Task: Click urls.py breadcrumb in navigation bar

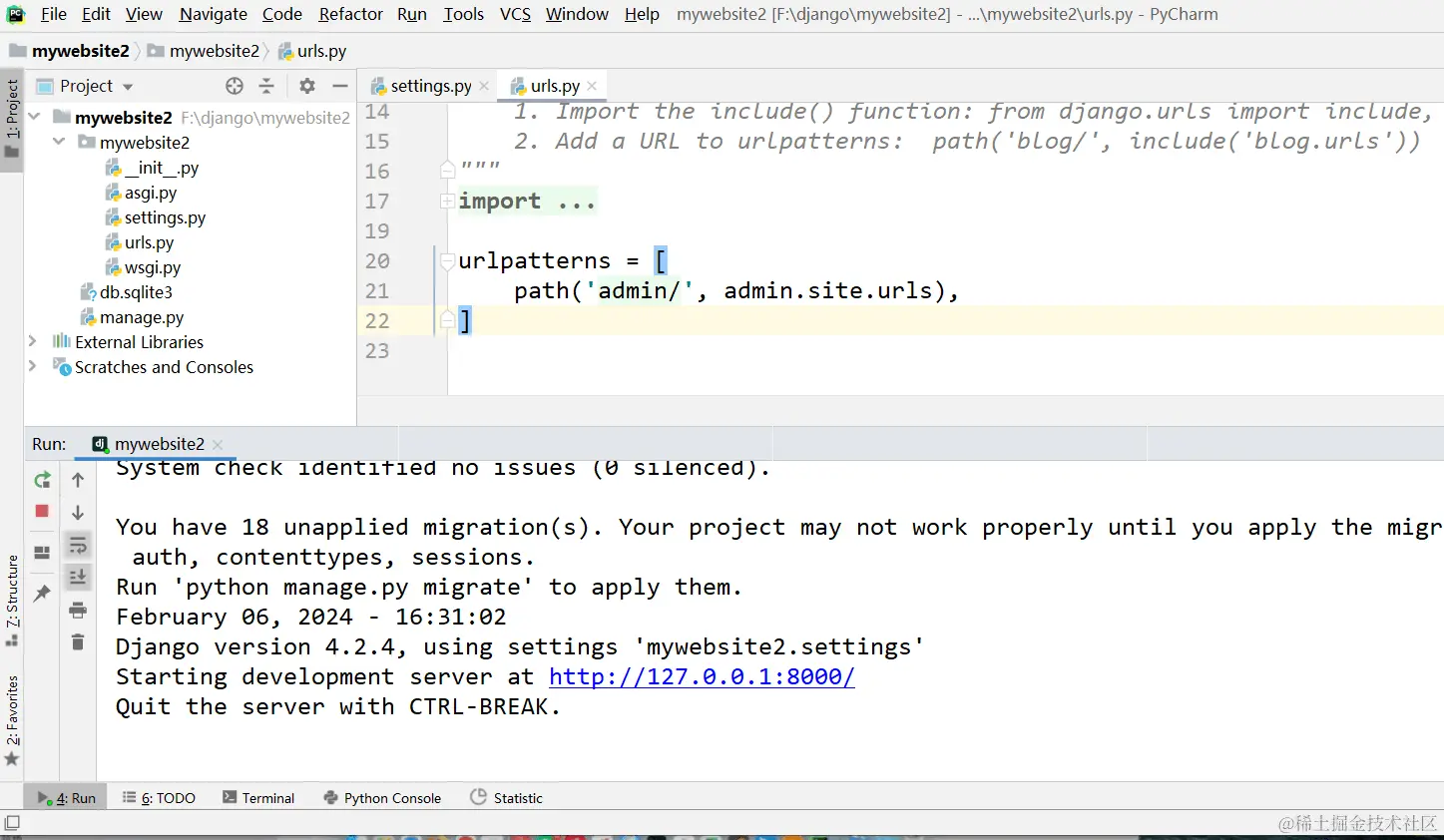Action: [312, 51]
